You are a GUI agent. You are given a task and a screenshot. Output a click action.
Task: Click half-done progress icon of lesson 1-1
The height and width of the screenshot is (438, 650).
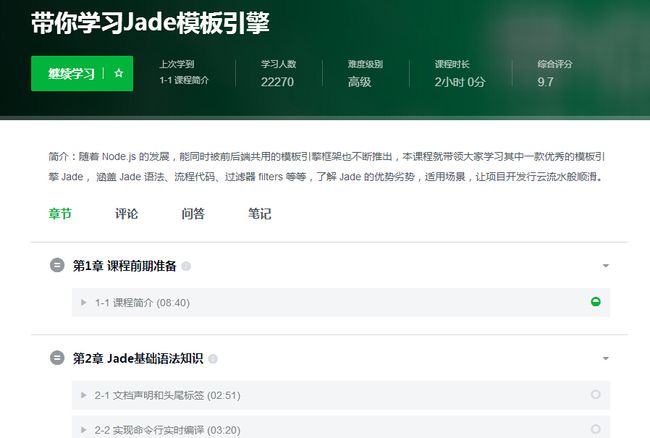pyautogui.click(x=596, y=302)
